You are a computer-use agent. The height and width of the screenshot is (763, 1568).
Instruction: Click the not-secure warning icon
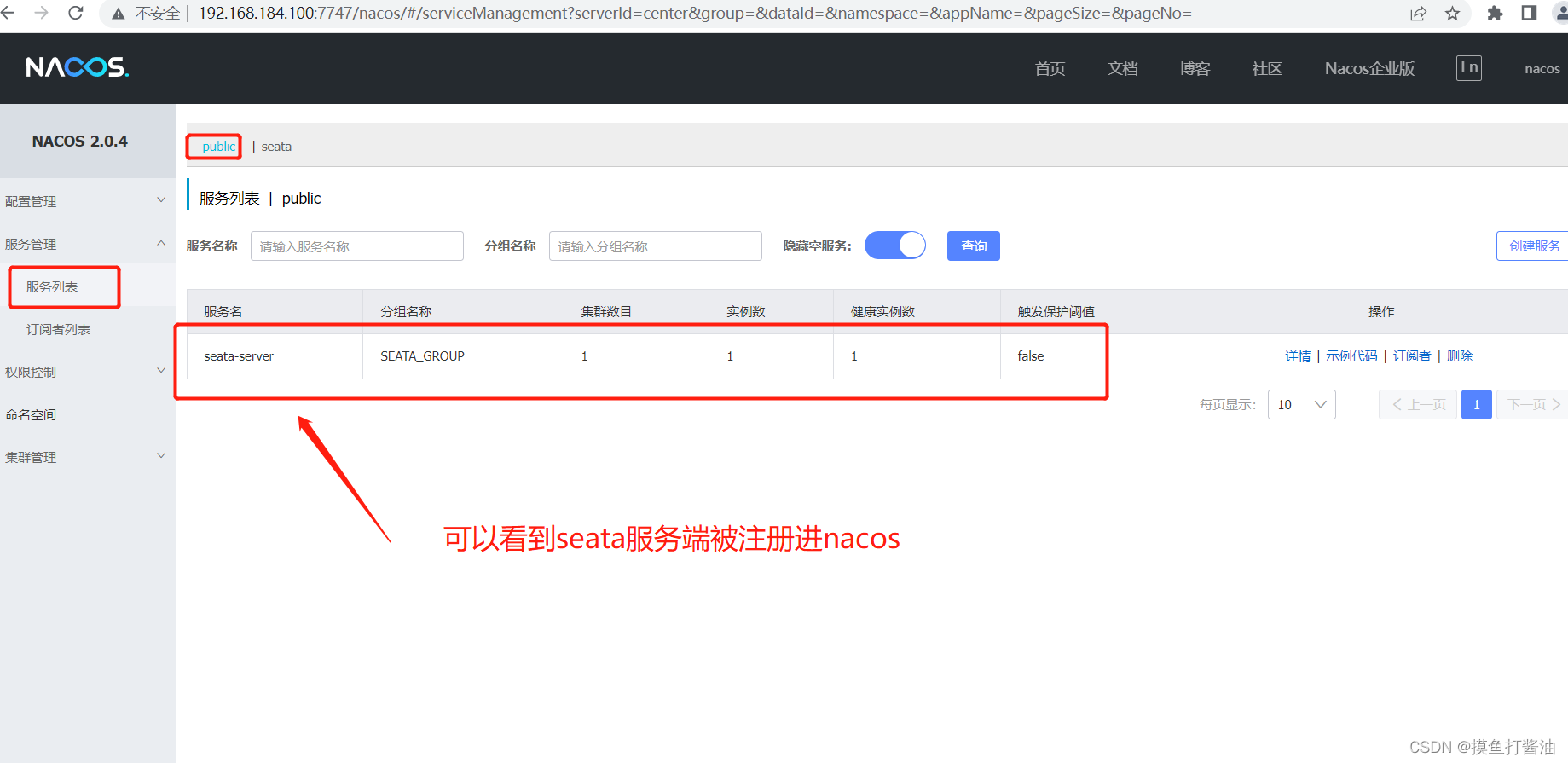click(x=119, y=14)
